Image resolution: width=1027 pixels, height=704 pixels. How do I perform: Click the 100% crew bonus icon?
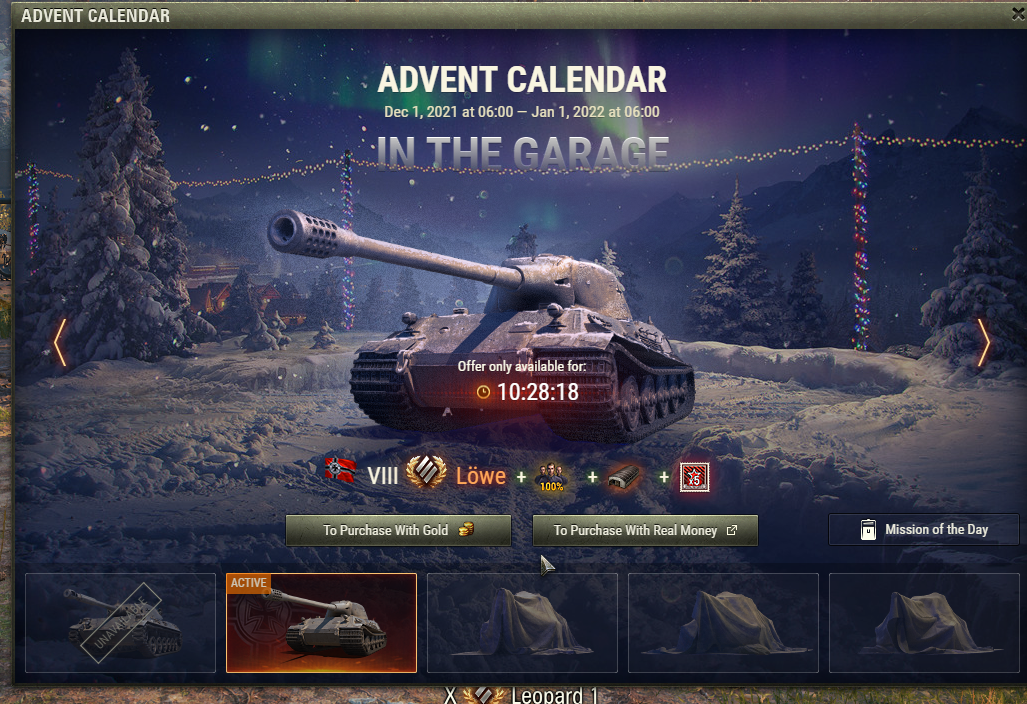tap(551, 477)
